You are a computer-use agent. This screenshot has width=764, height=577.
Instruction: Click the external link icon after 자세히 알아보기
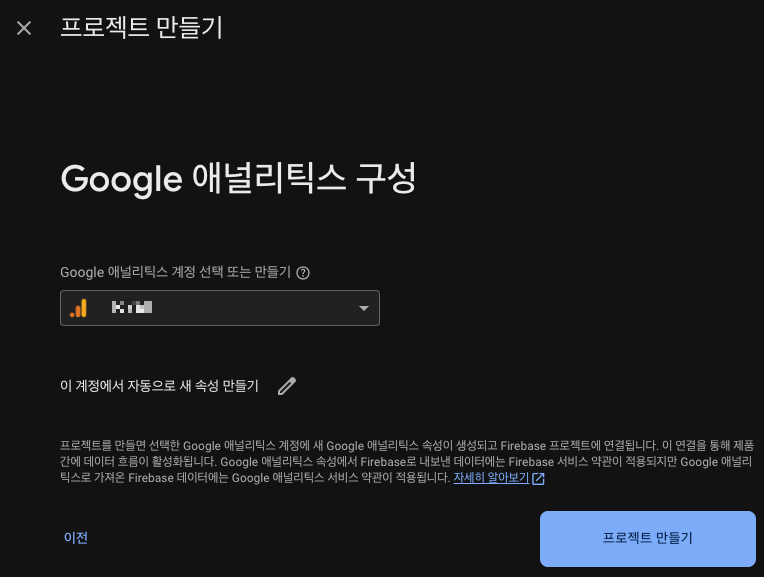538,479
